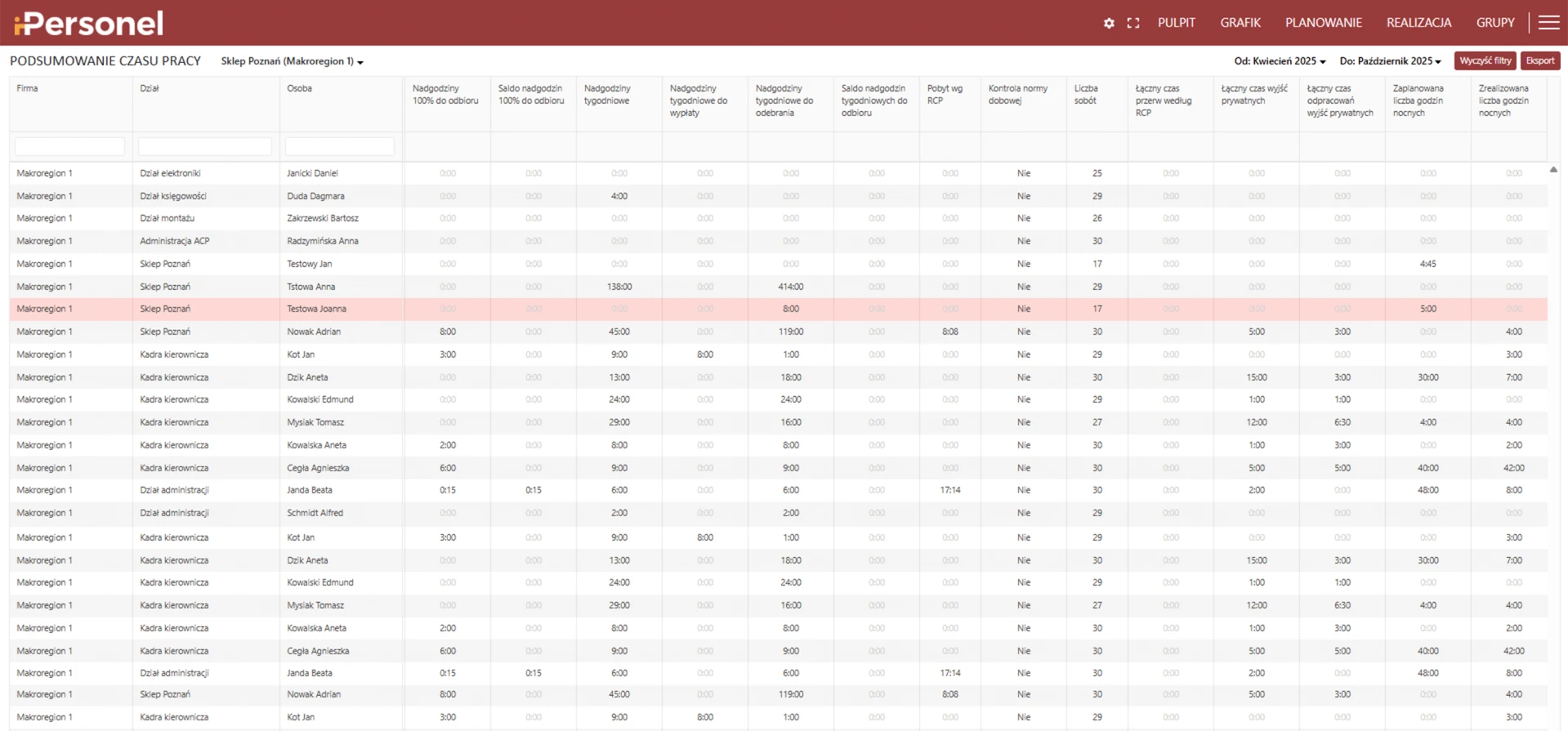Open the hamburger menu

point(1548,22)
